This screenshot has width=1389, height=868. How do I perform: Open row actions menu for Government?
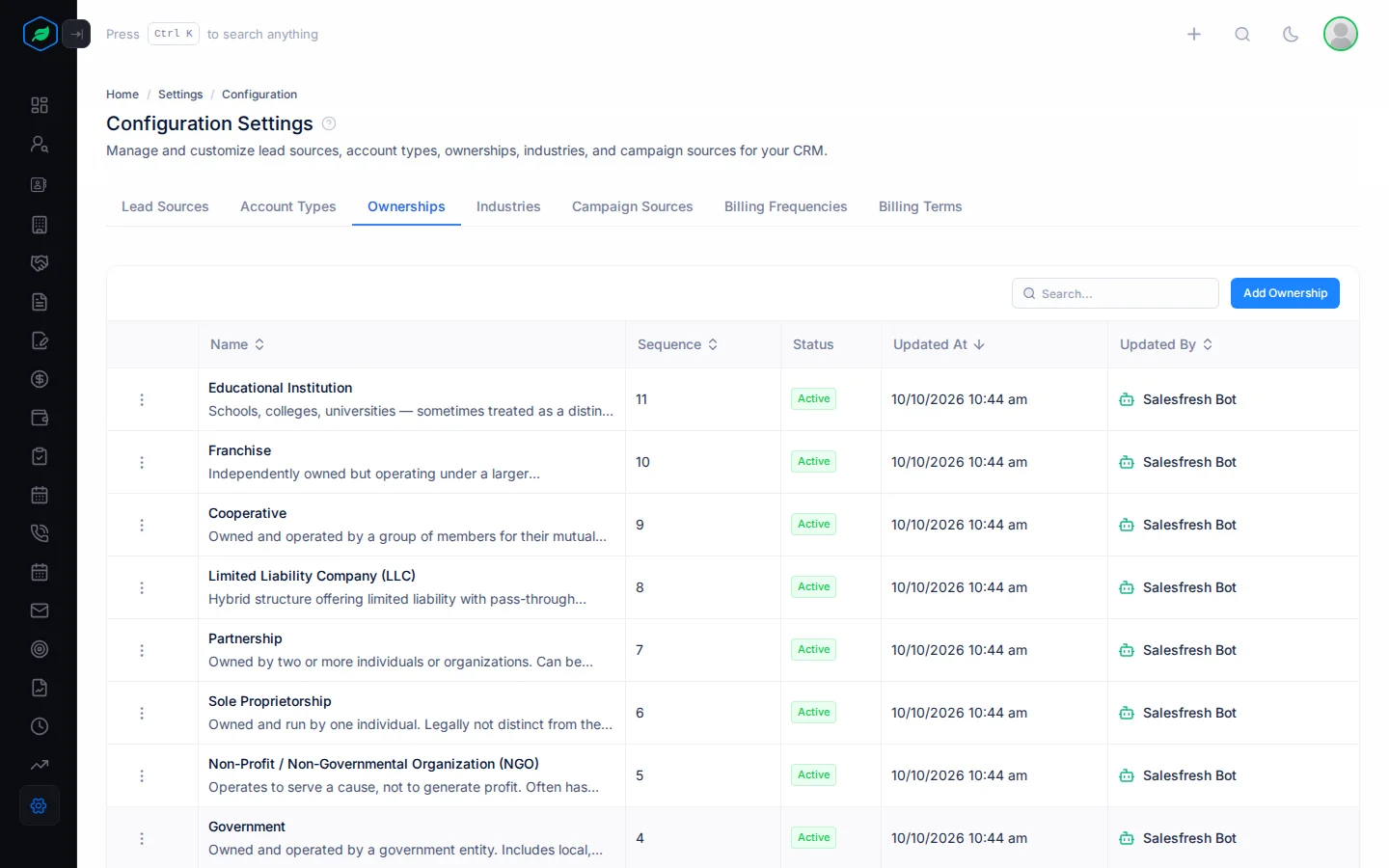(142, 838)
